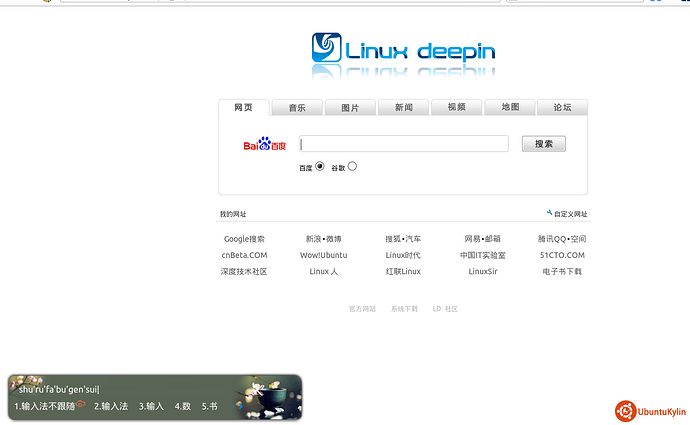The width and height of the screenshot is (690, 425).
Task: Open the 电子书下载 link
Action: click(562, 271)
